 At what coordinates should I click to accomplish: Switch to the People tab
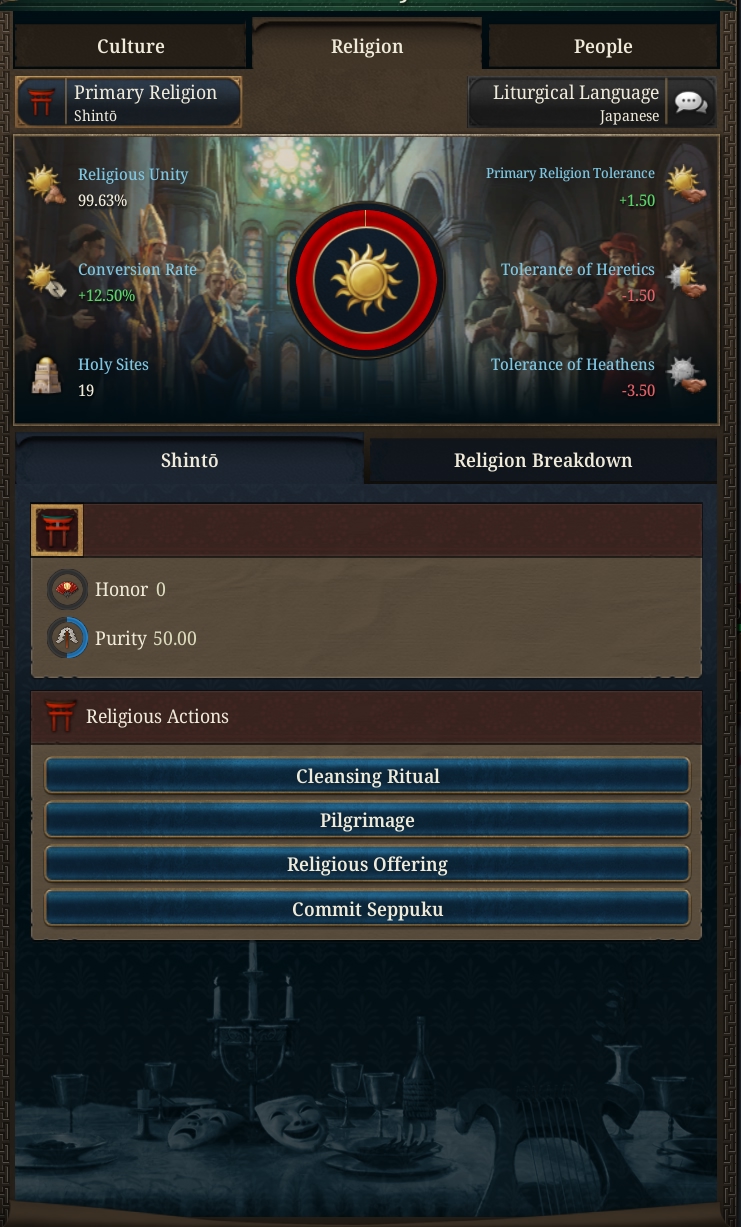tap(603, 46)
